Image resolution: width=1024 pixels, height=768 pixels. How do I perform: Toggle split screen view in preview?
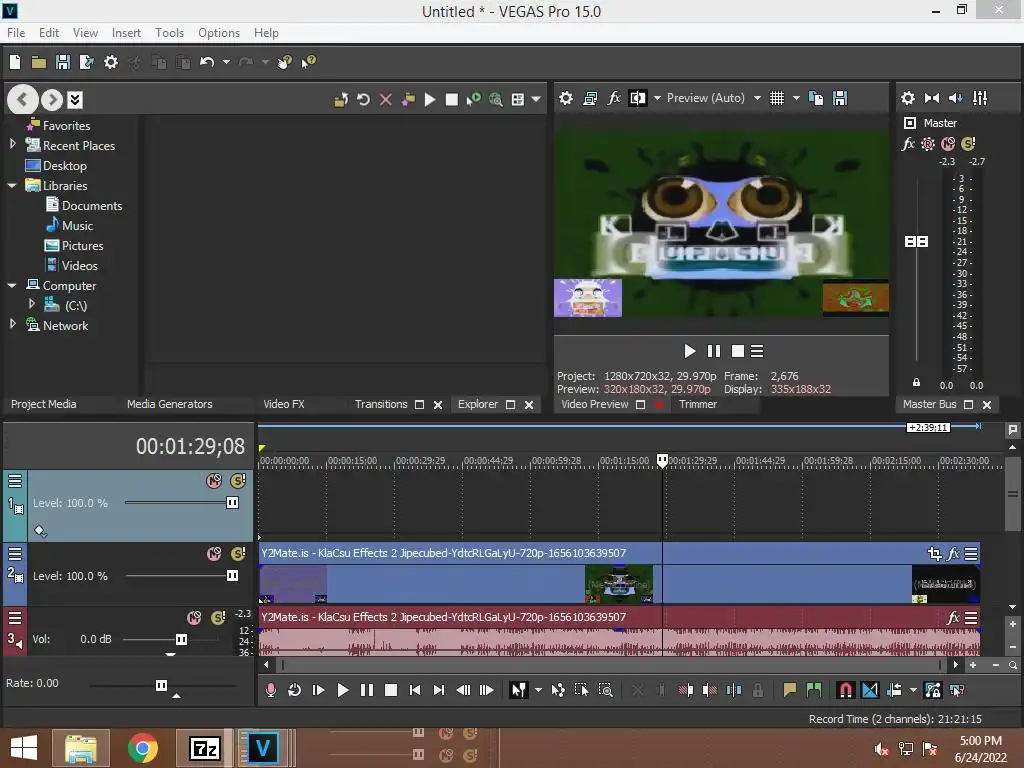[x=637, y=98]
